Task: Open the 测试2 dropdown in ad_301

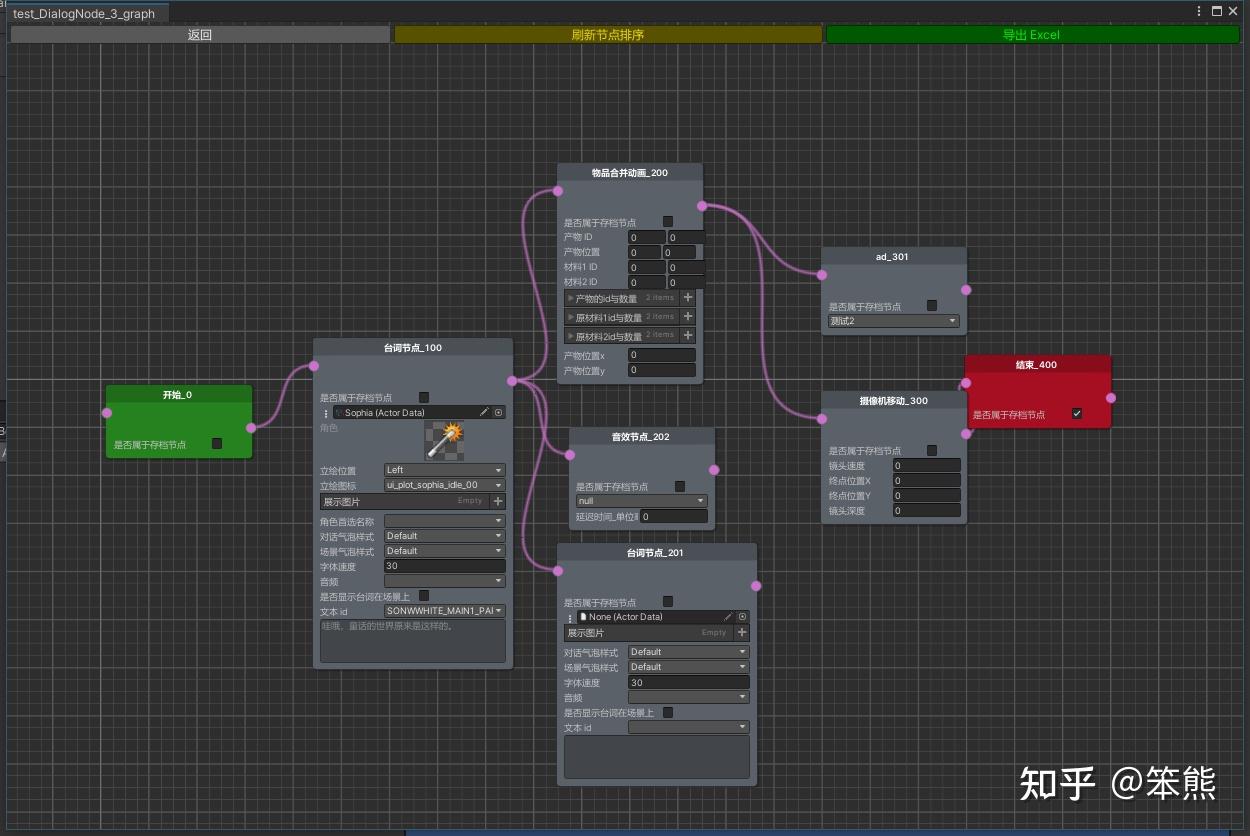Action: tap(892, 320)
